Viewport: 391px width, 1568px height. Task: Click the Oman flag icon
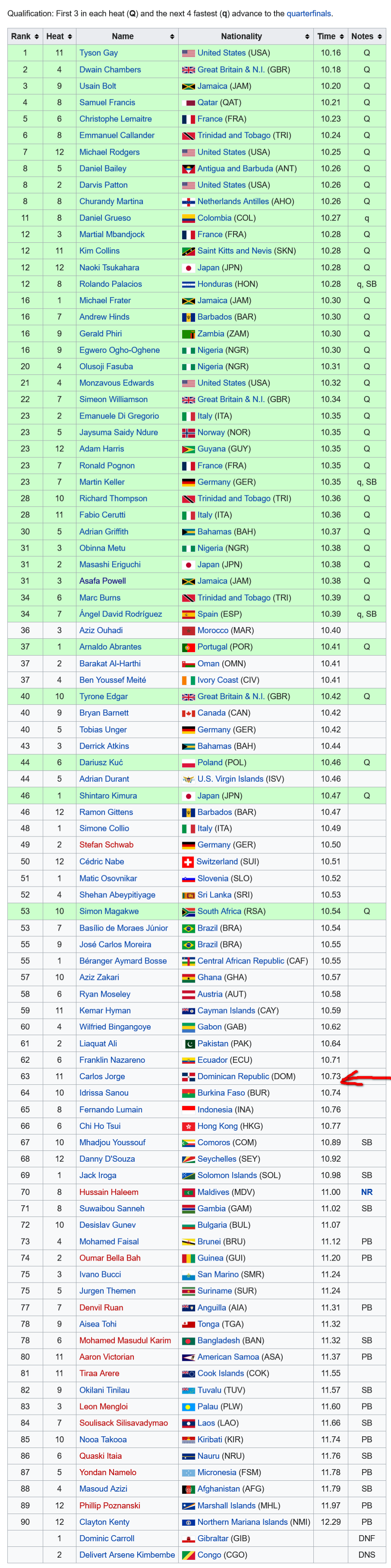[189, 663]
